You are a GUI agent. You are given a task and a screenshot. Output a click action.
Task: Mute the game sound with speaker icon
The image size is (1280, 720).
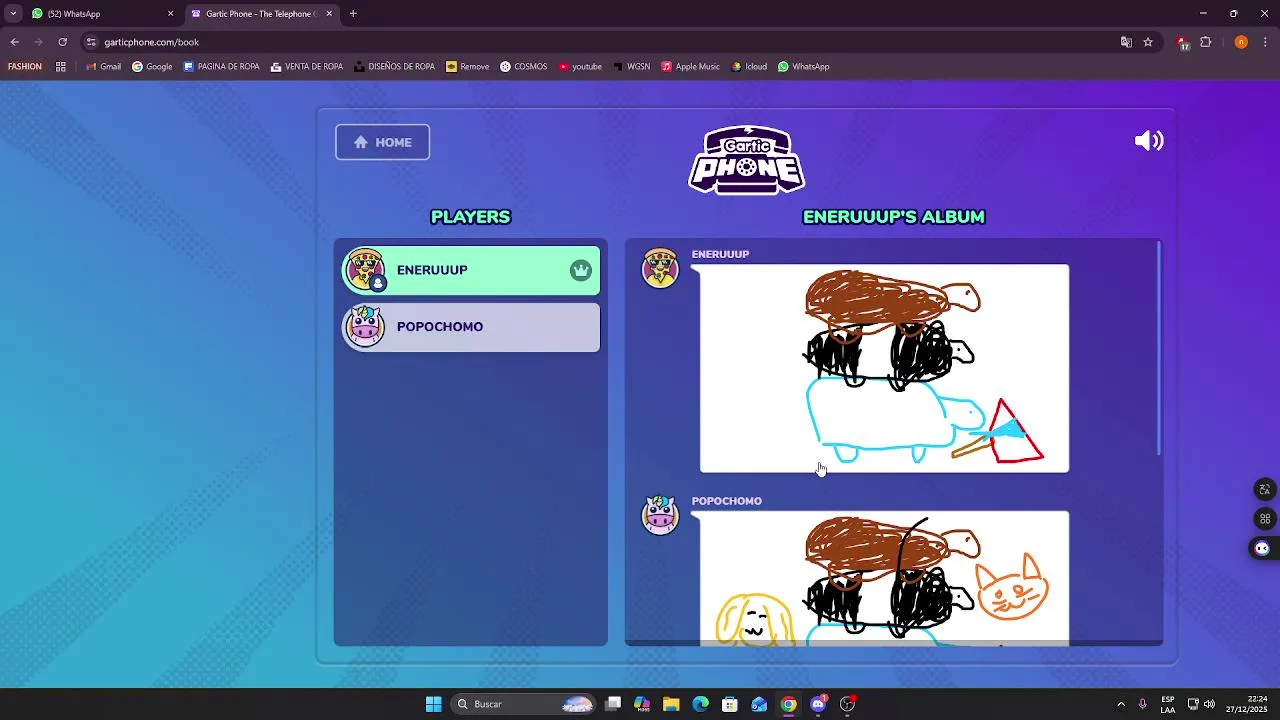pyautogui.click(x=1149, y=141)
